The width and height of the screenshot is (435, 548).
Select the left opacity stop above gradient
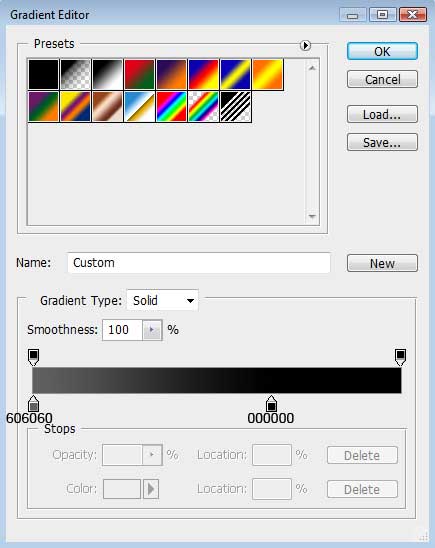coord(33,357)
